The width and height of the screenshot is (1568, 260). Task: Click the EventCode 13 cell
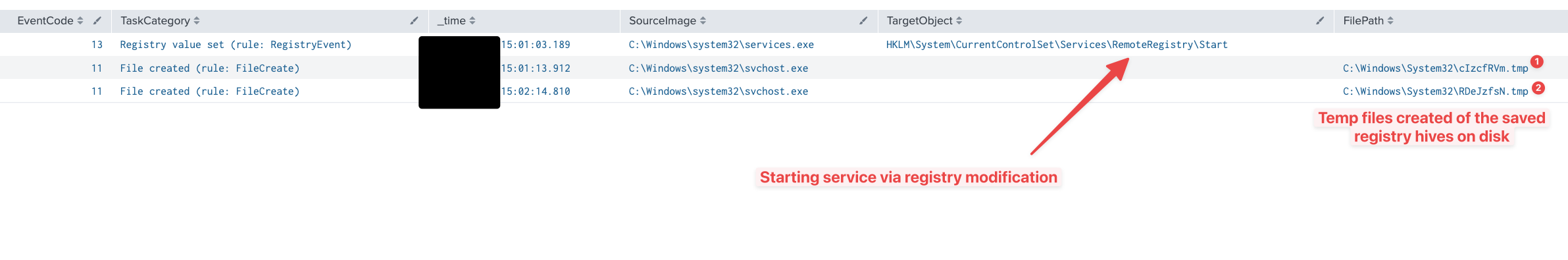(x=97, y=45)
